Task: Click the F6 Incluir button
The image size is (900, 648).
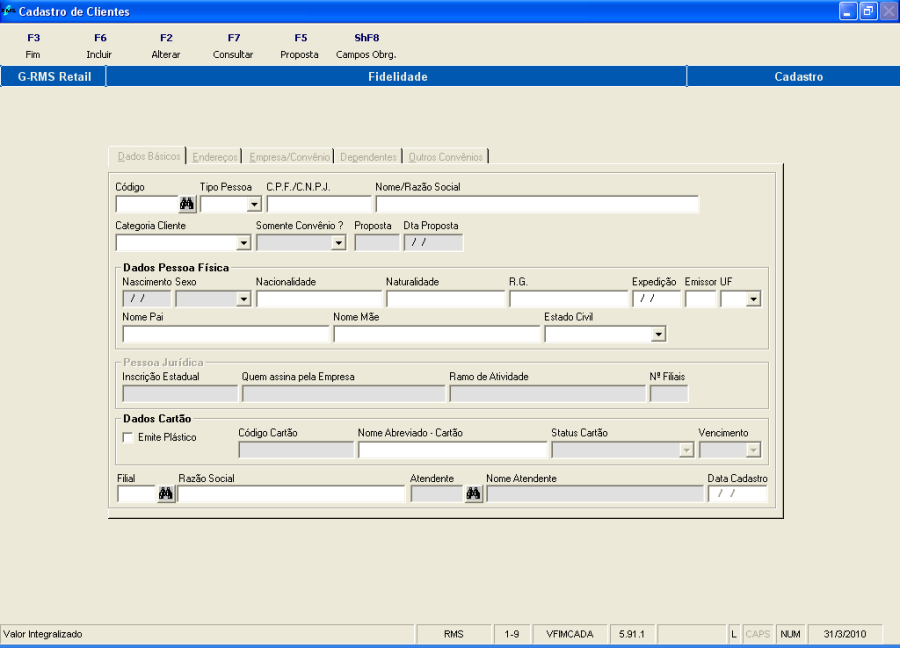Action: (x=100, y=46)
